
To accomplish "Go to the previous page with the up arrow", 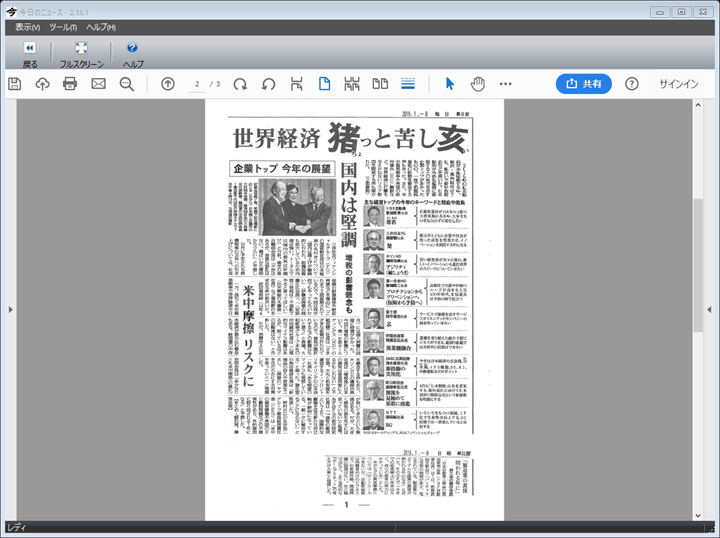I will coord(168,84).
